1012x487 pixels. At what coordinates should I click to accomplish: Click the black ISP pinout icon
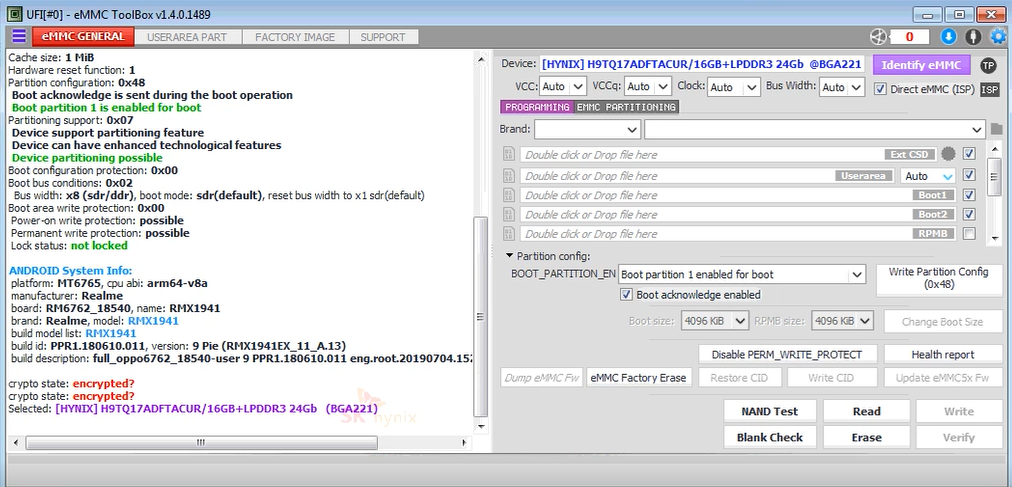989,90
